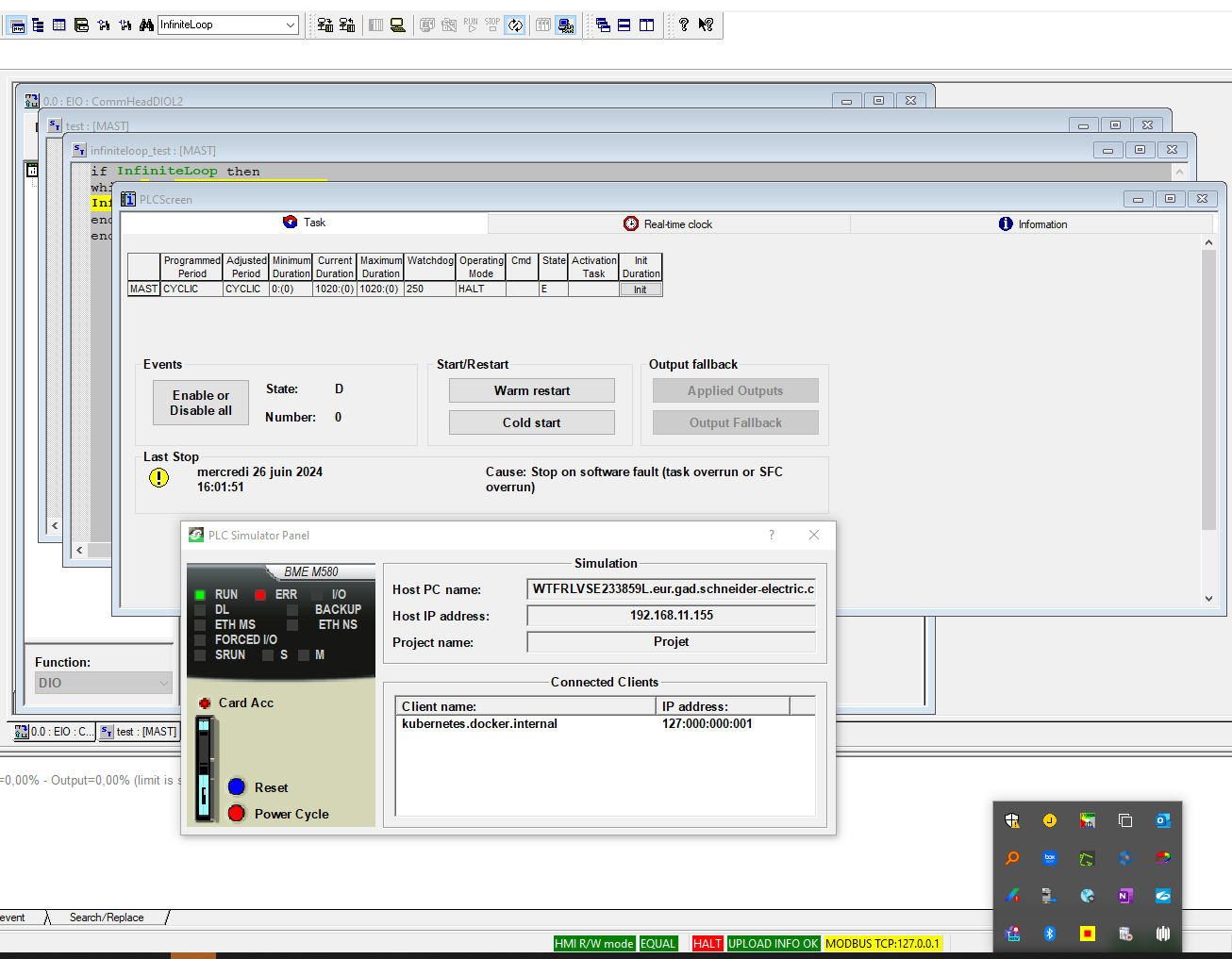
Task: Click the binoculars search toolbar icon
Action: [x=146, y=25]
